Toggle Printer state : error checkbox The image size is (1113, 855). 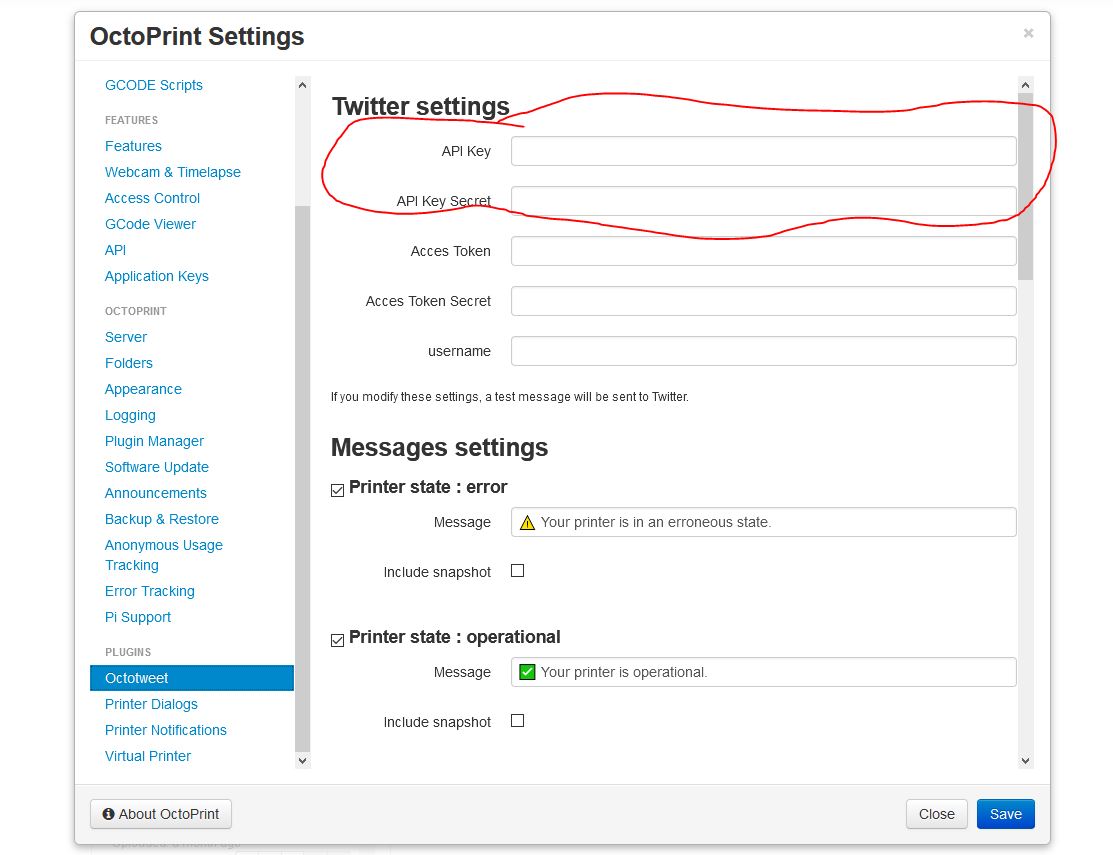(x=338, y=489)
